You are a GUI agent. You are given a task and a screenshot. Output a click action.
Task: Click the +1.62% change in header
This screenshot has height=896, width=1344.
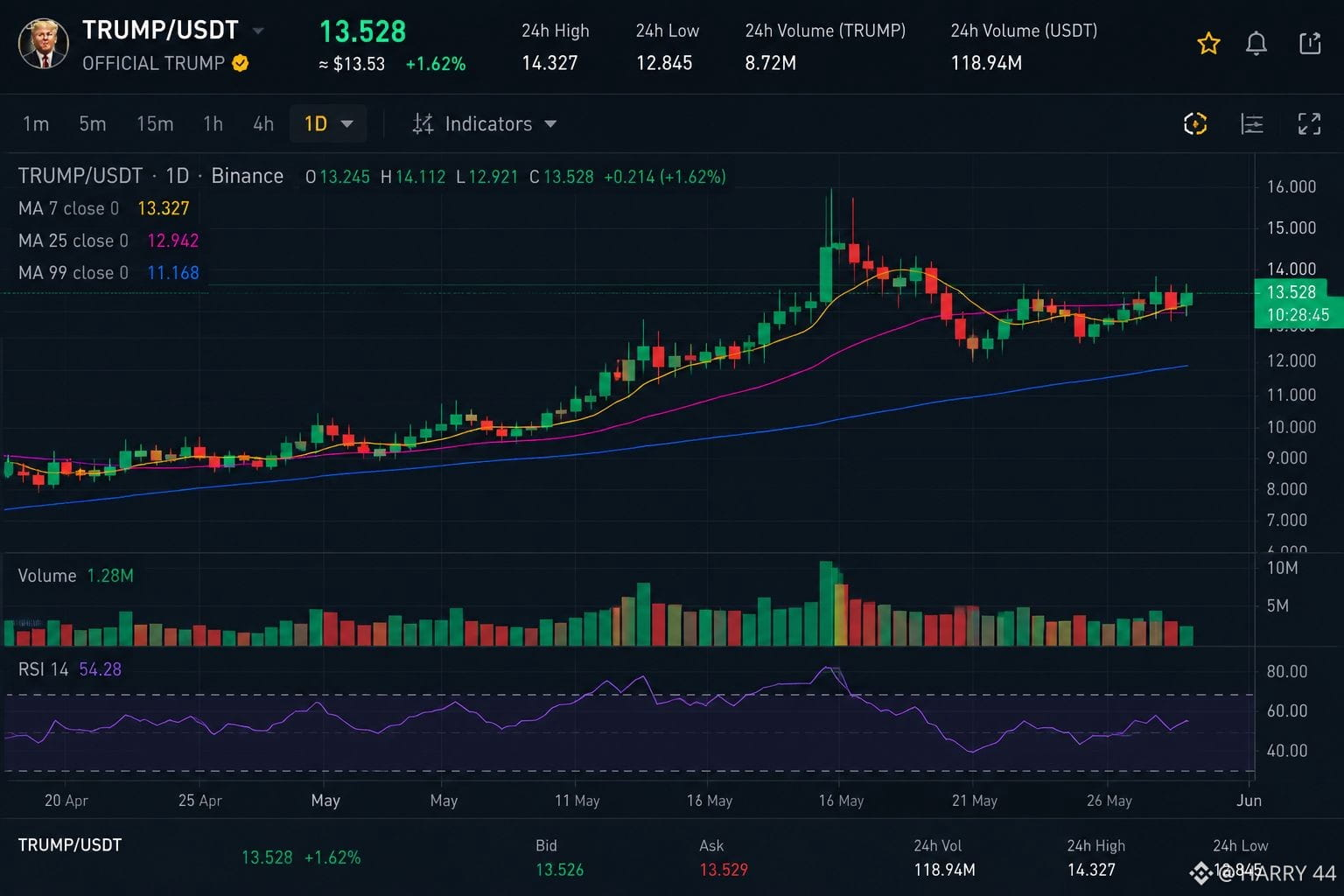436,64
